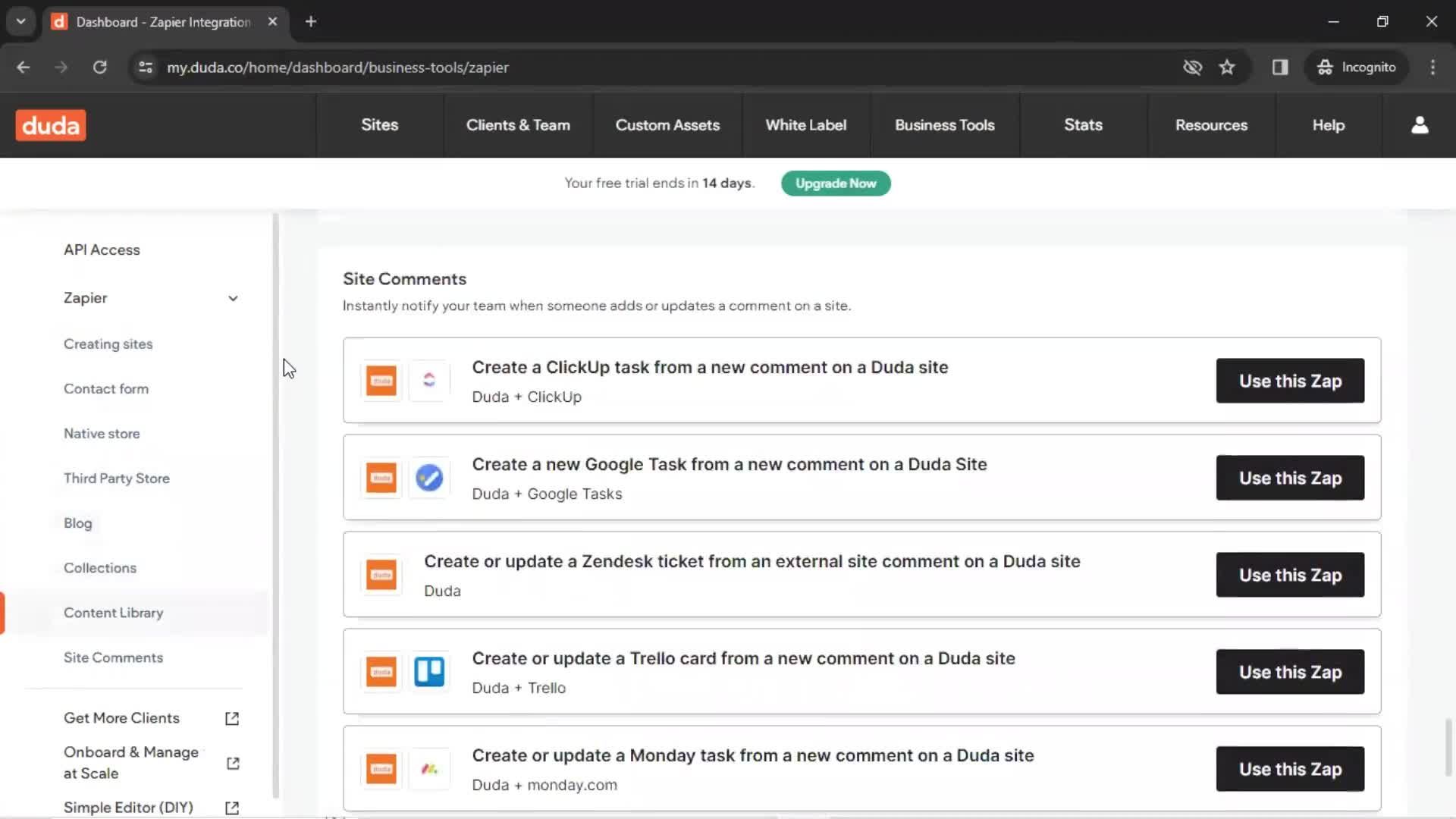Open the Resources menu
1456x819 pixels.
[x=1211, y=125]
